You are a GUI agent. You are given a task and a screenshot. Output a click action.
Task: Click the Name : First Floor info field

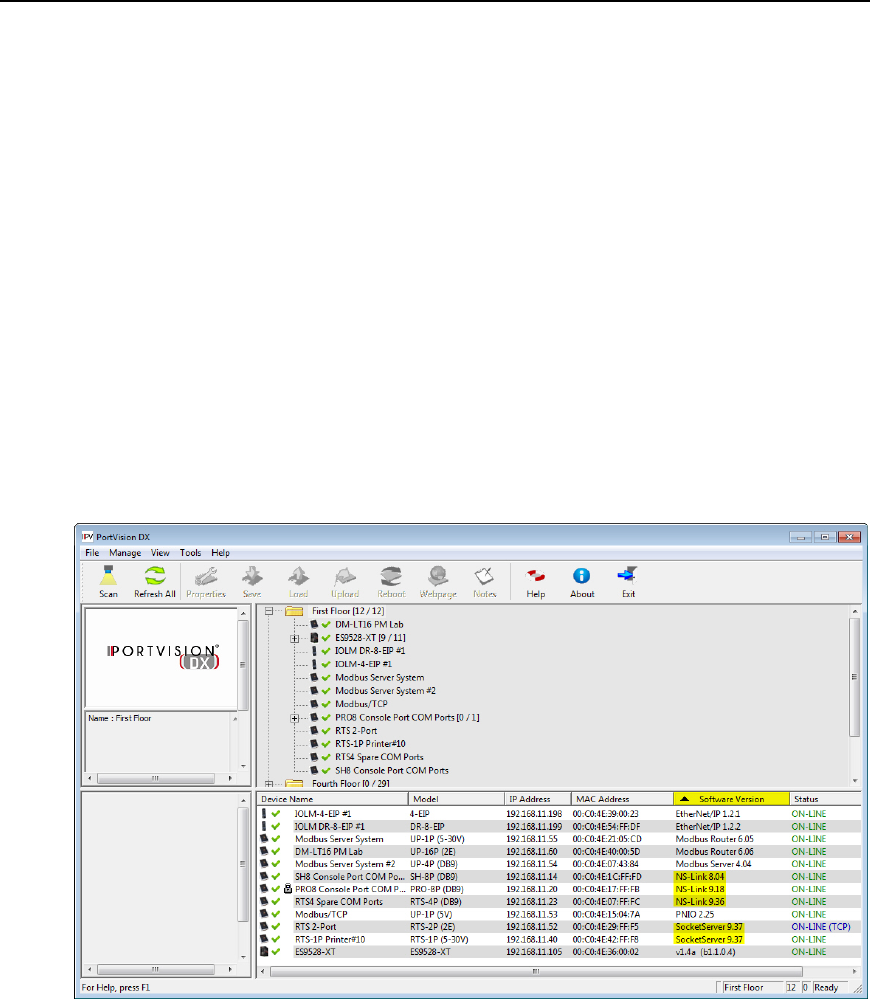120,718
